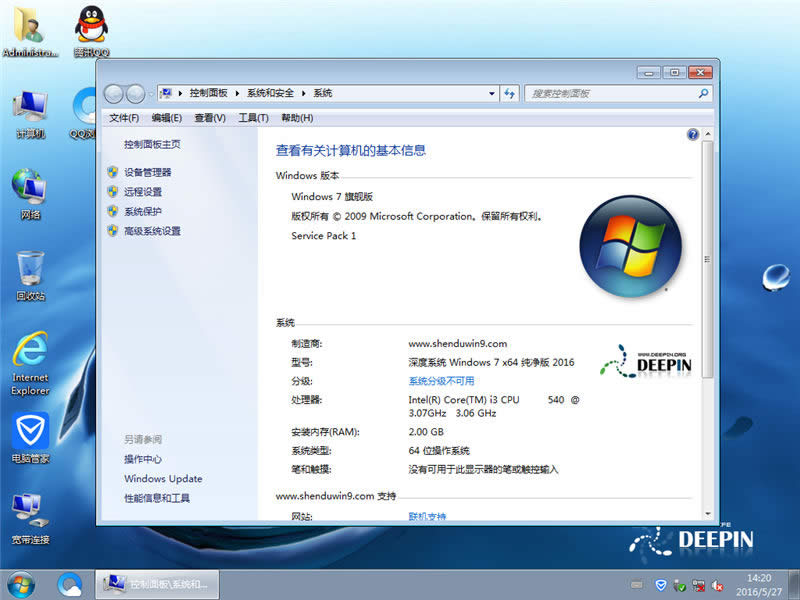Open the address bar history dropdown
The width and height of the screenshot is (800, 600).
click(x=491, y=92)
